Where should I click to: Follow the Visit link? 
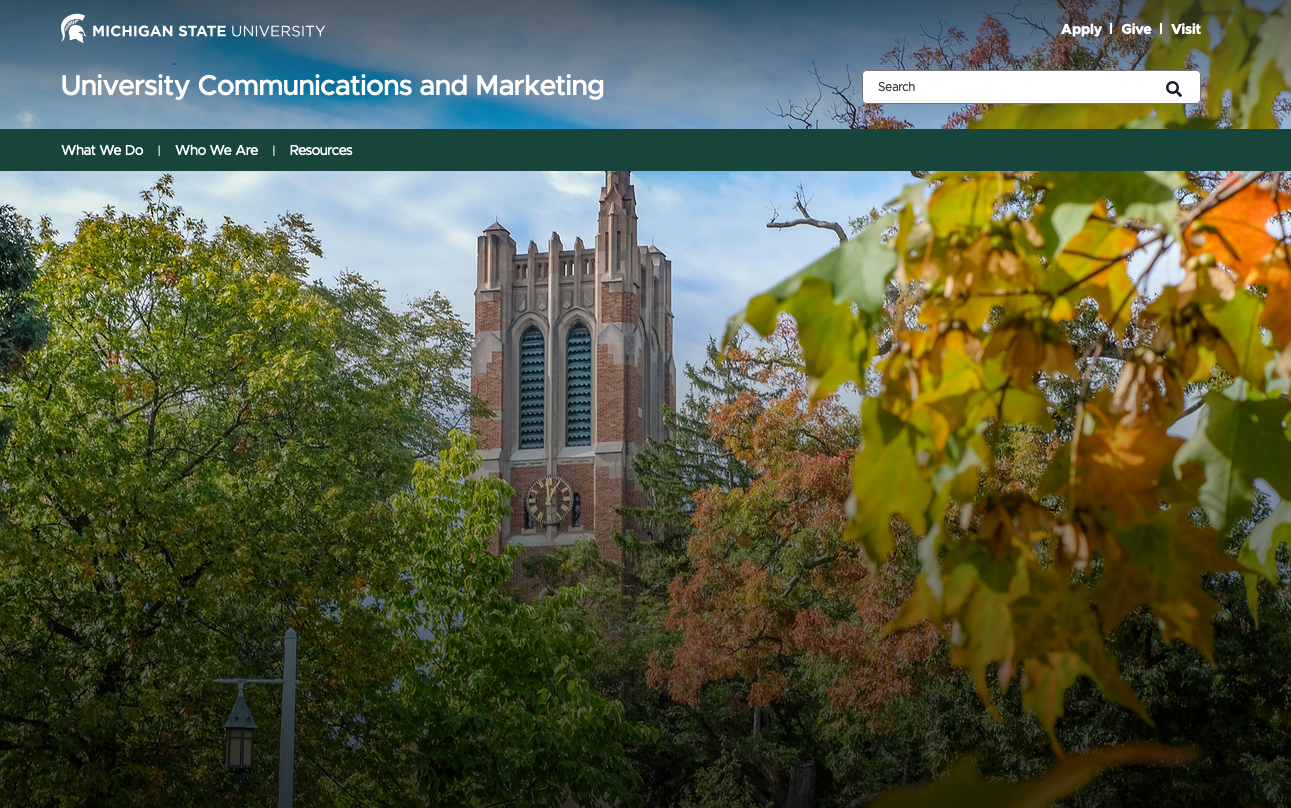[x=1186, y=29]
